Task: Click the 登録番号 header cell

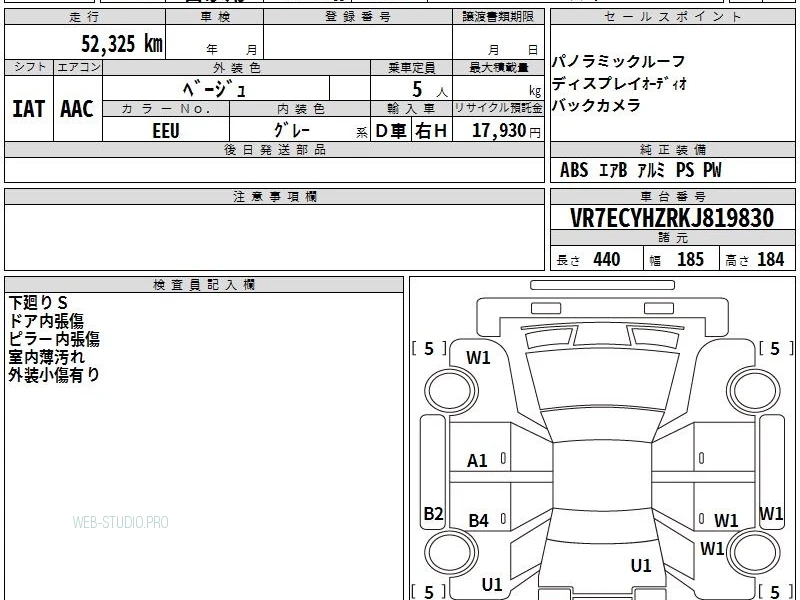Action: (358, 17)
